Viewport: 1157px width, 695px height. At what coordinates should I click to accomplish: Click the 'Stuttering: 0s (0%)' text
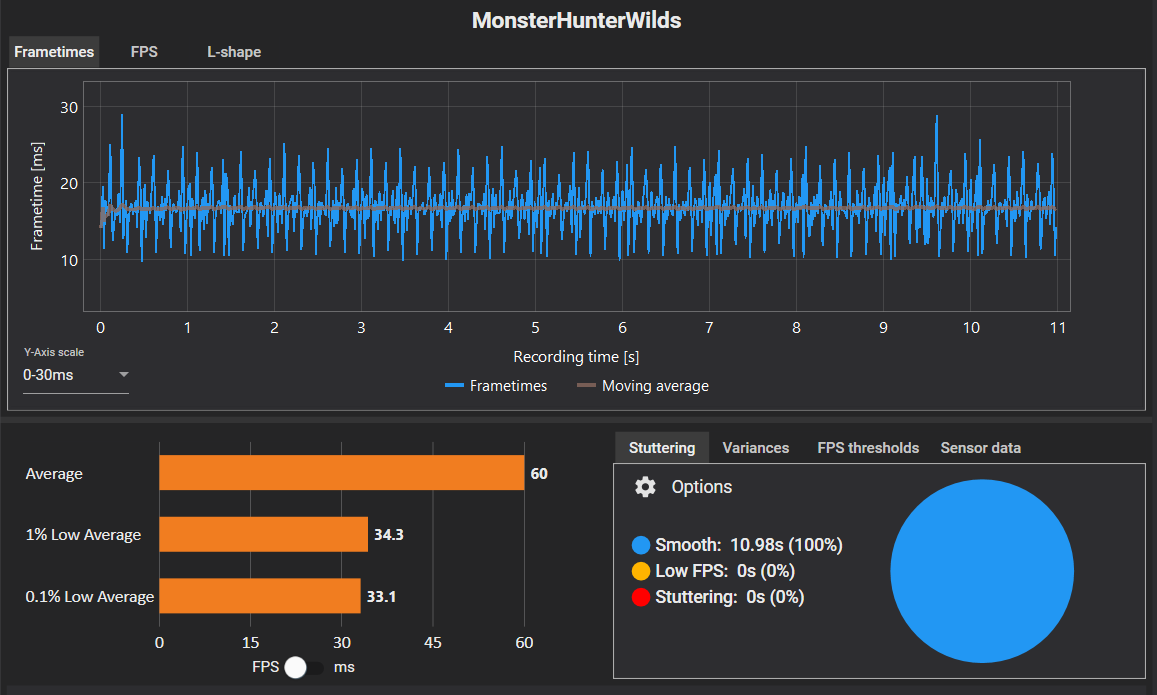(730, 597)
